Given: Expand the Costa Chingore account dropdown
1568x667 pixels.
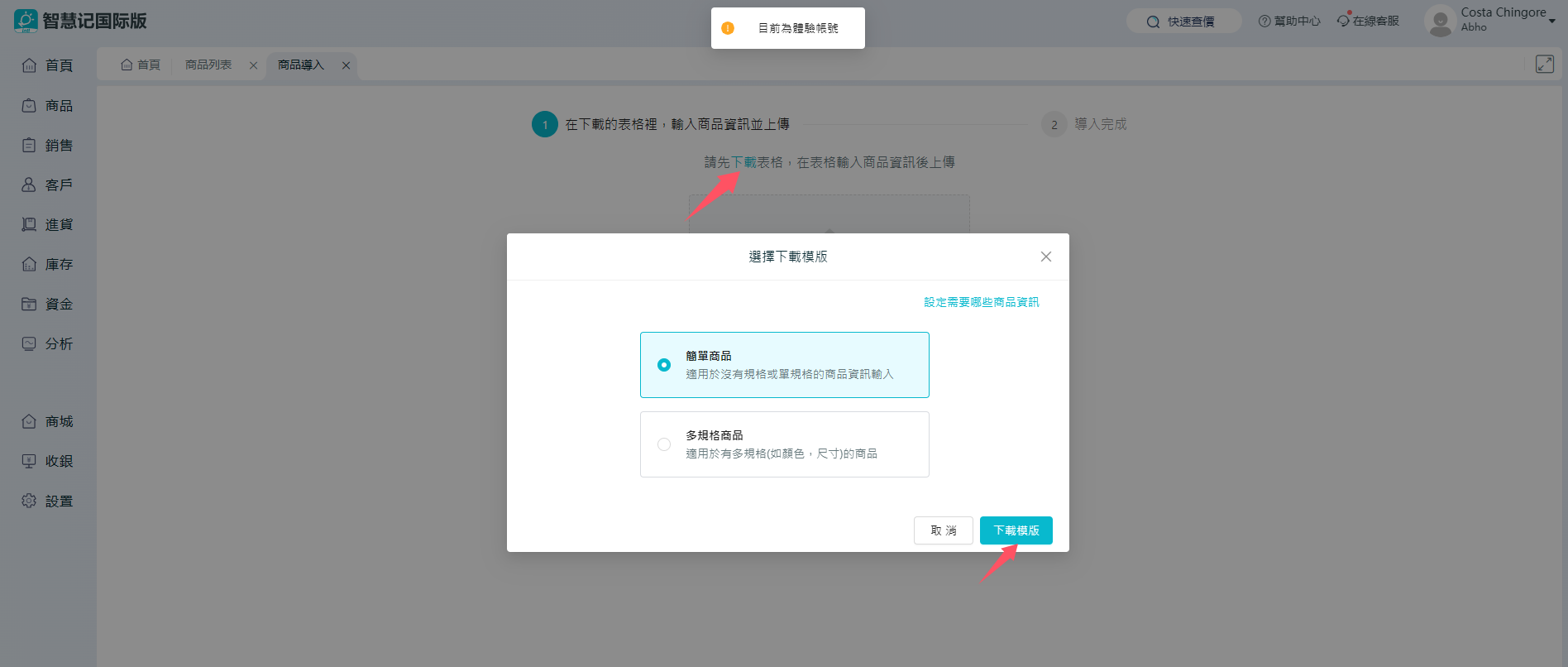Looking at the screenshot, I should [x=1551, y=21].
